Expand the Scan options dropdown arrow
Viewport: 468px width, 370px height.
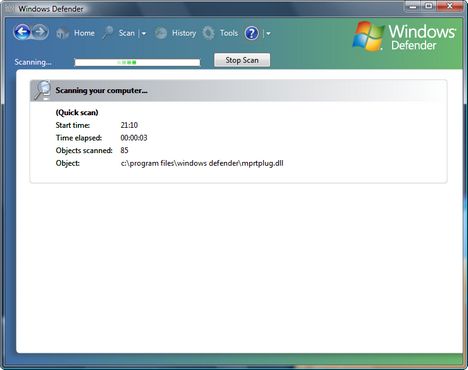(144, 34)
